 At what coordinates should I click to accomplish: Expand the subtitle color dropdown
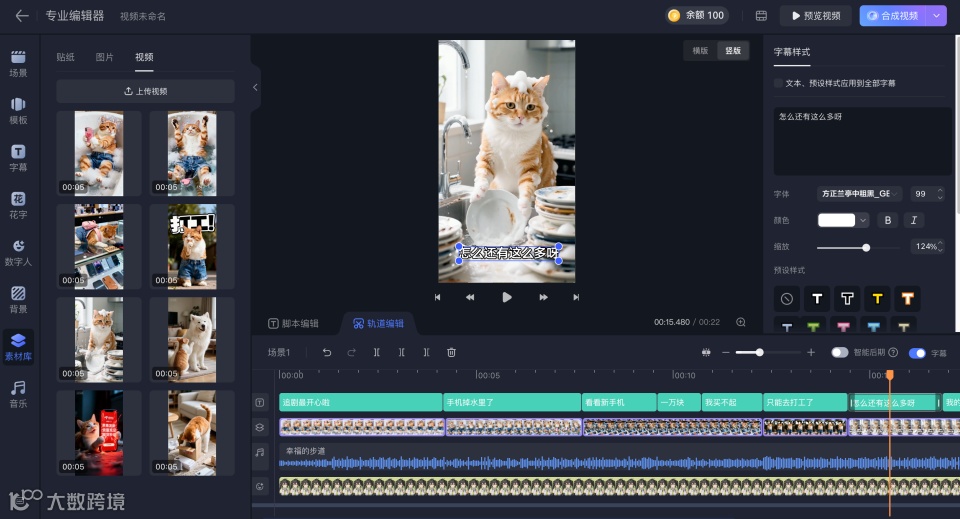click(862, 220)
